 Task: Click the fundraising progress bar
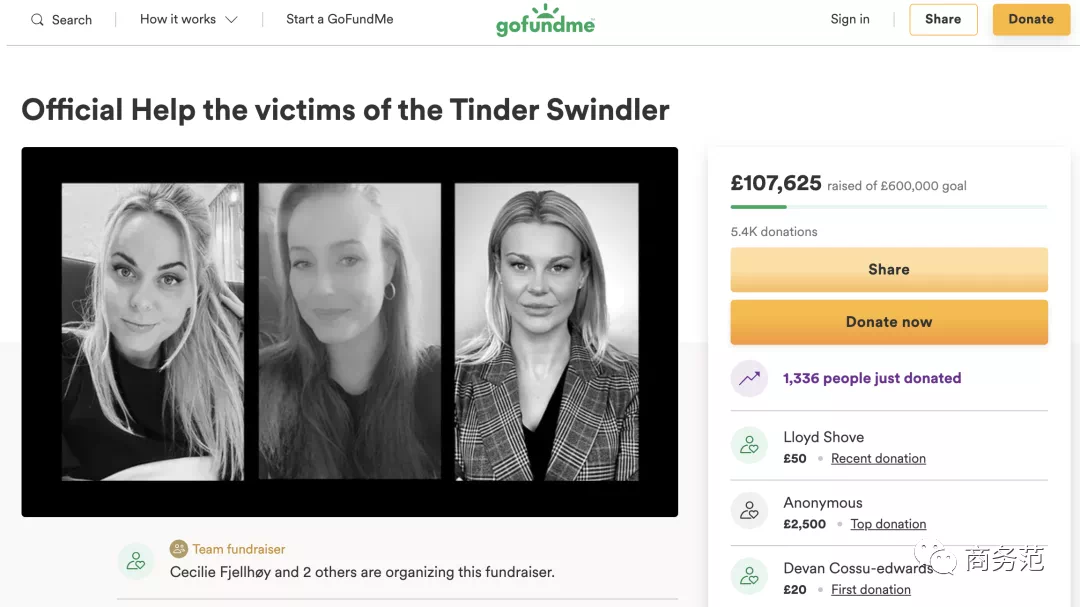[889, 207]
